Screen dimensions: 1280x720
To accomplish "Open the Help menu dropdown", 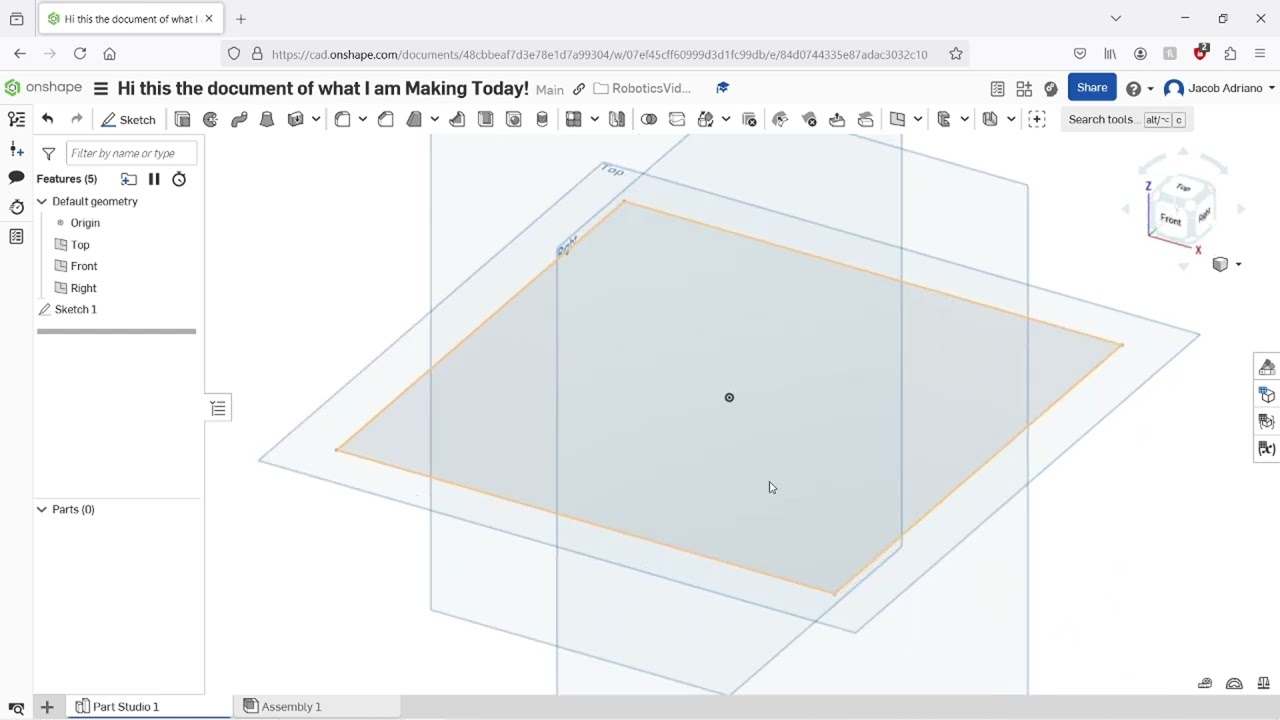I will [1139, 88].
